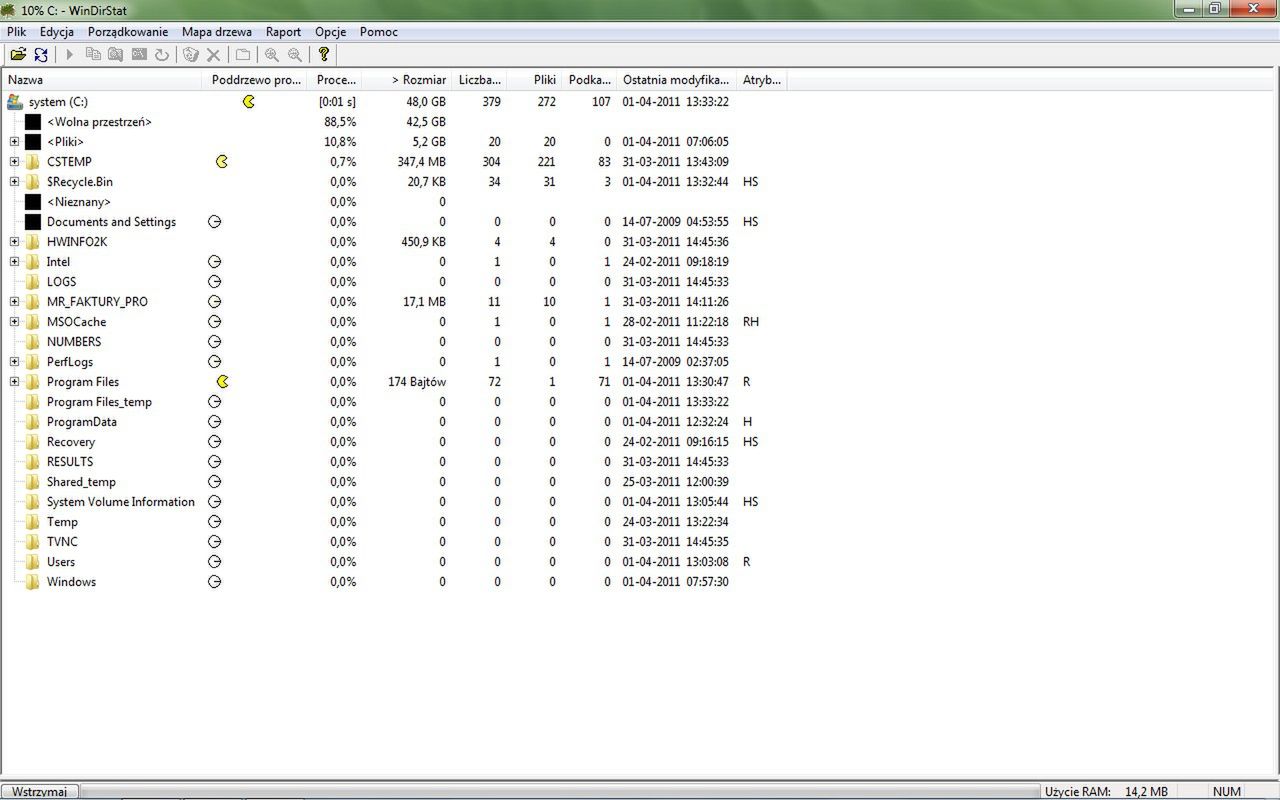The width and height of the screenshot is (1280, 800).
Task: Expand the $Recycle.Bin node
Action: pyautogui.click(x=15, y=181)
